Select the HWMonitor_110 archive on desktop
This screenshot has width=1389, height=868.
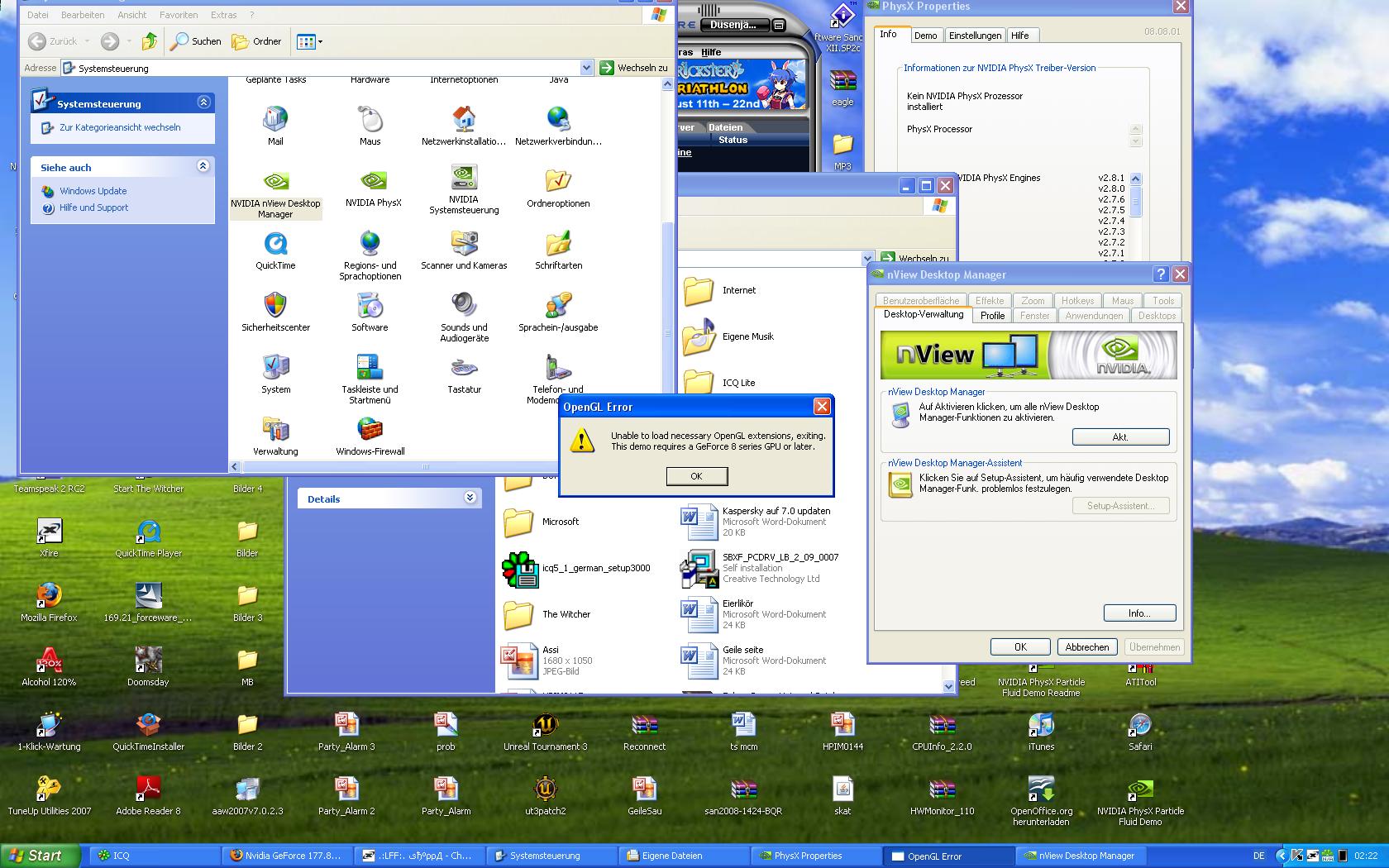tap(942, 796)
